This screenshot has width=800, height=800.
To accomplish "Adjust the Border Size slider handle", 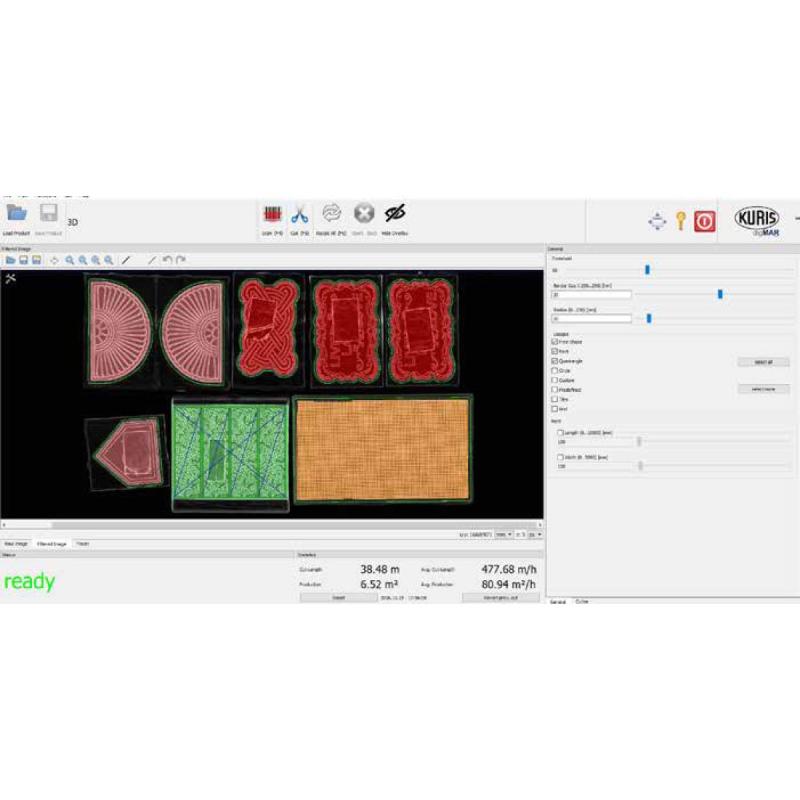I will (720, 294).
